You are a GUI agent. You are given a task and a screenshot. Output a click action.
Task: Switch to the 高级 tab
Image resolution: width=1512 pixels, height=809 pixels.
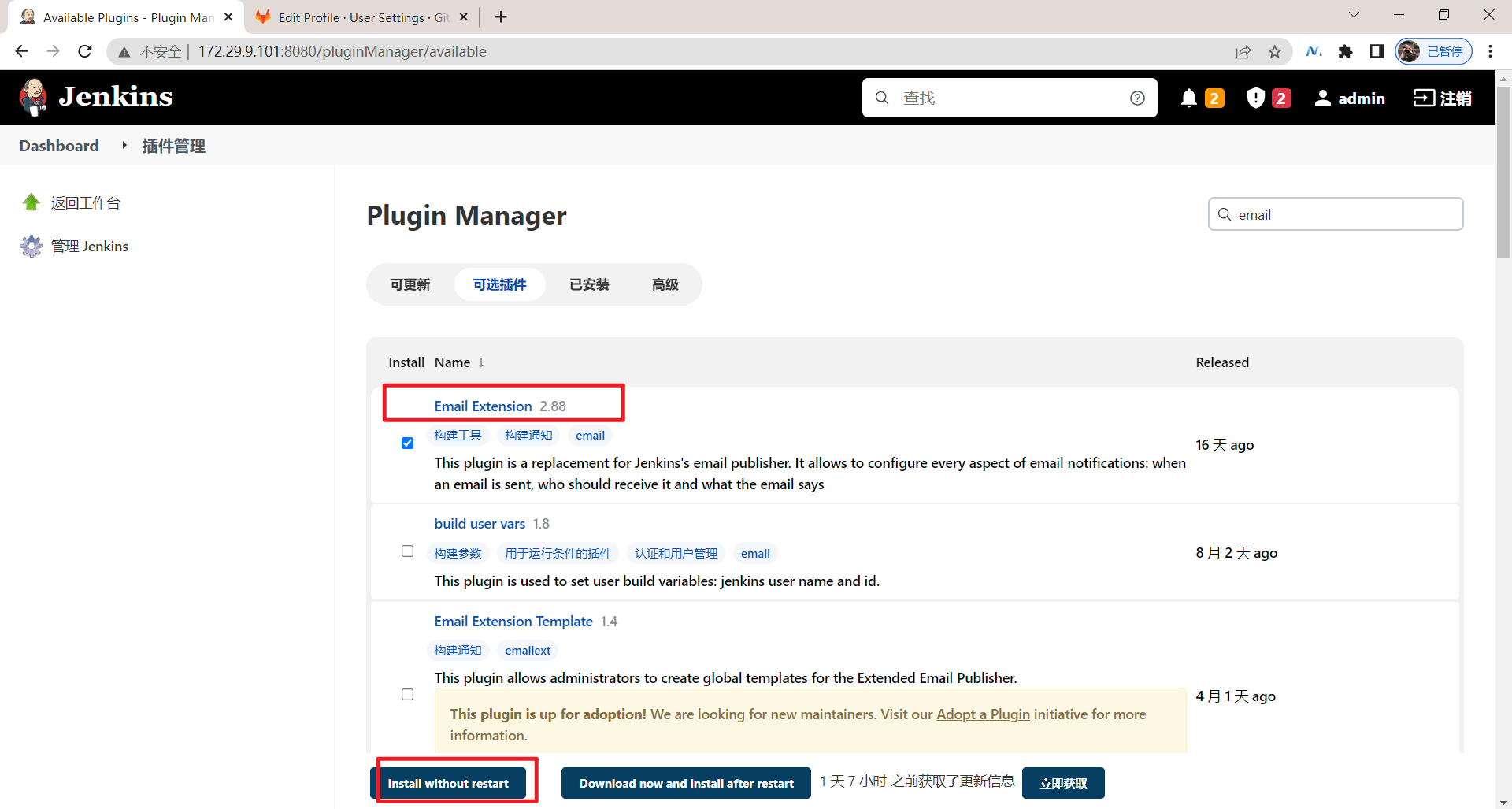tap(665, 284)
